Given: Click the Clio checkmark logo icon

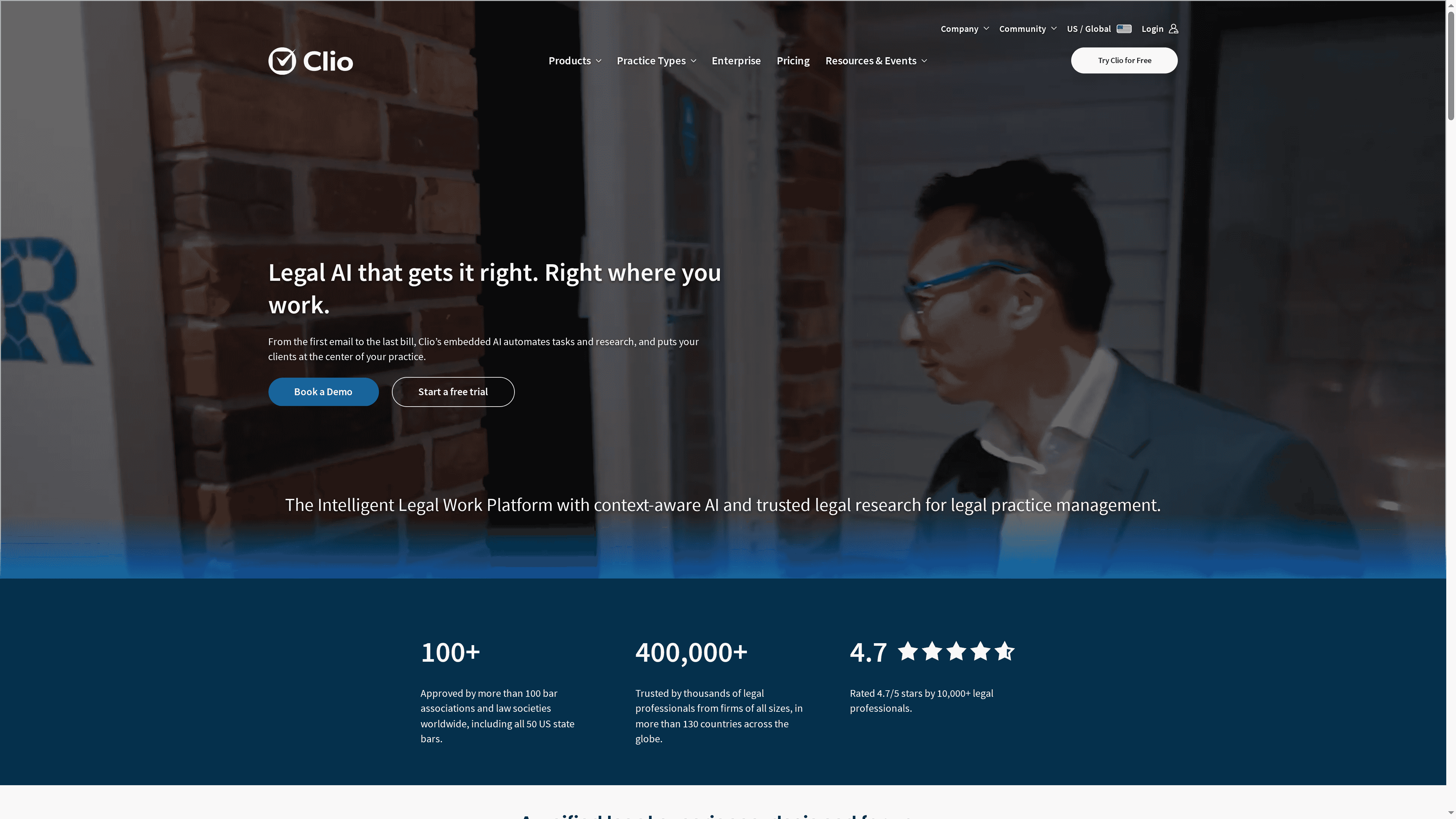Looking at the screenshot, I should point(282,60).
